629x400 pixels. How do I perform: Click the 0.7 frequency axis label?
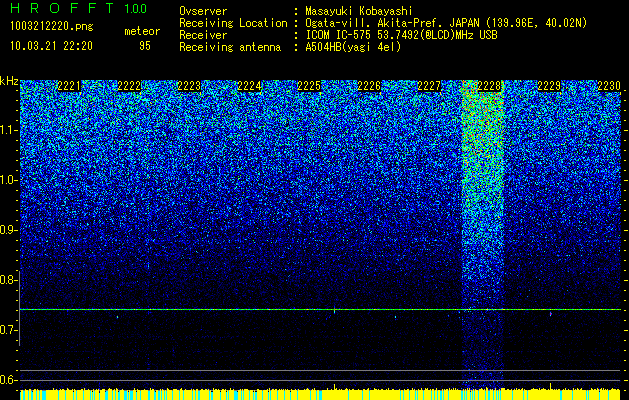tap(8, 330)
